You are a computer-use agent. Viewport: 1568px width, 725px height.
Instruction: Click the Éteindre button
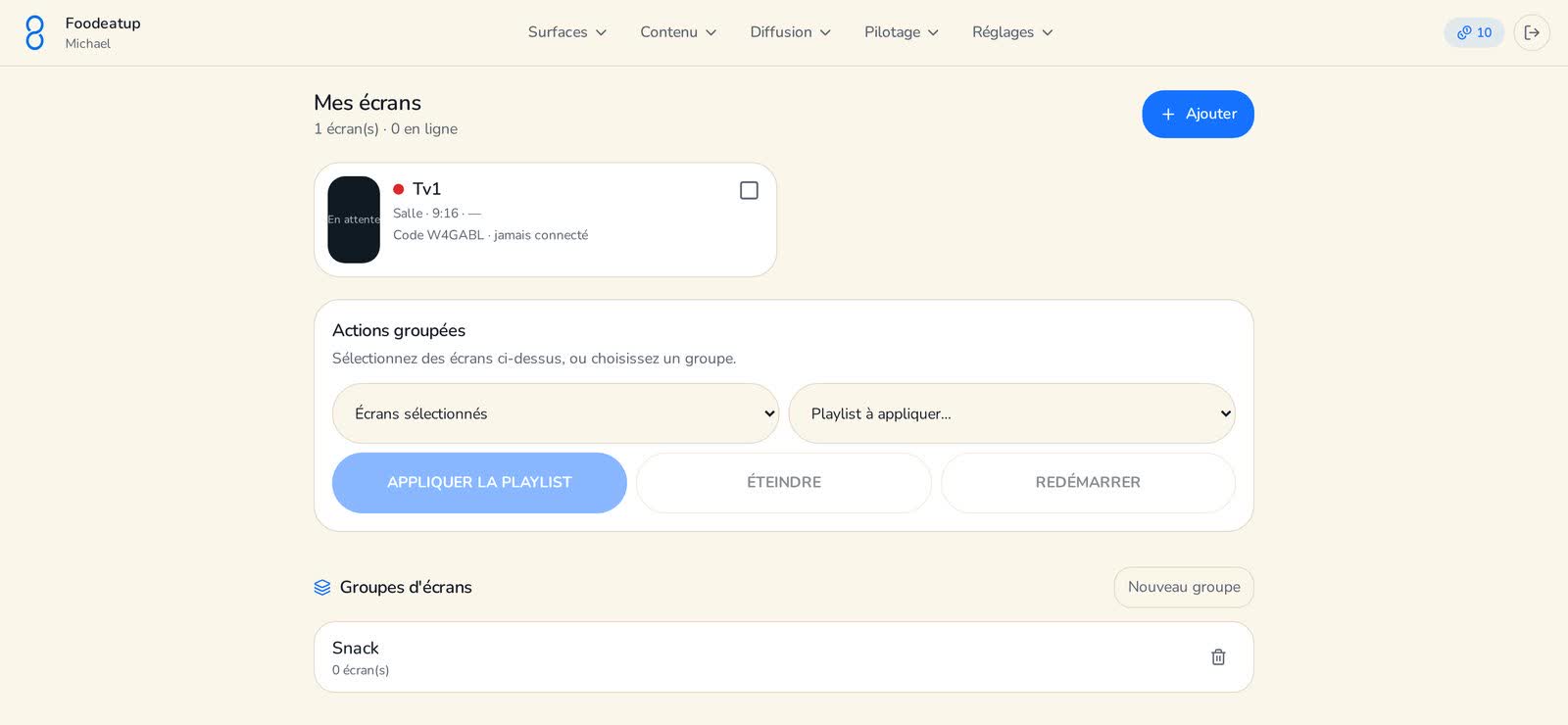point(784,483)
